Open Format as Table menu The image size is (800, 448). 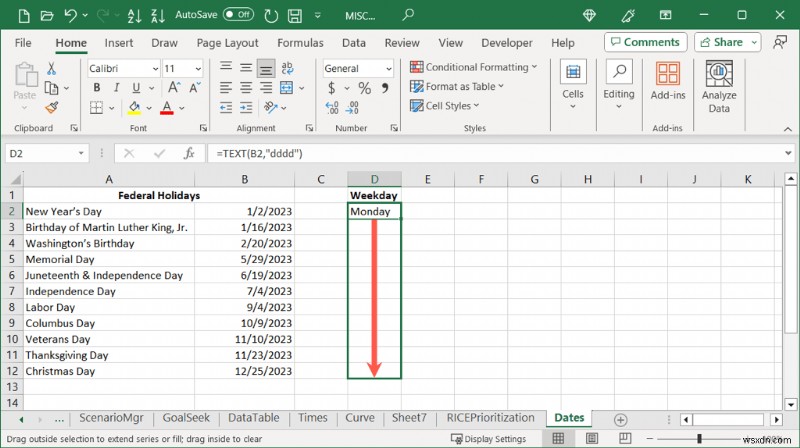[457, 86]
